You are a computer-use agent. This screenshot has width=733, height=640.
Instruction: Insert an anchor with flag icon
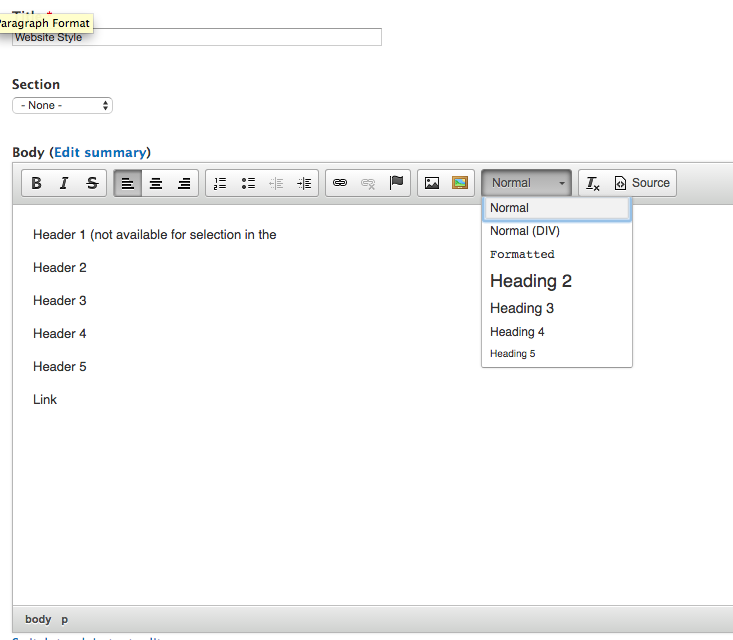(x=396, y=183)
